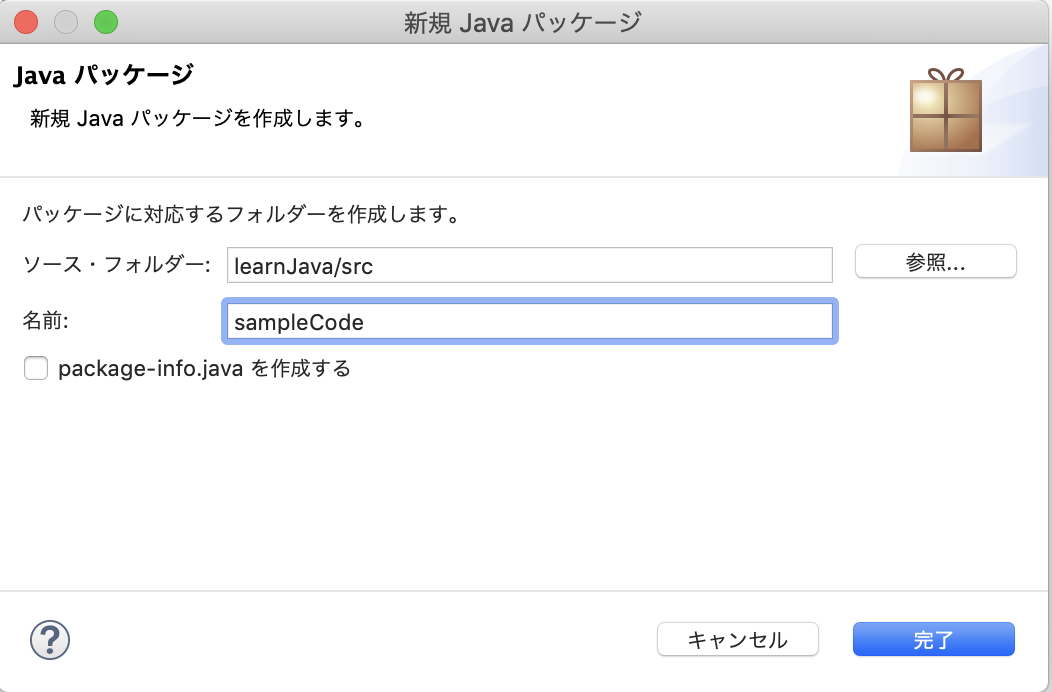Click the 完了 finish button
This screenshot has height=692, width=1052.
tap(933, 640)
